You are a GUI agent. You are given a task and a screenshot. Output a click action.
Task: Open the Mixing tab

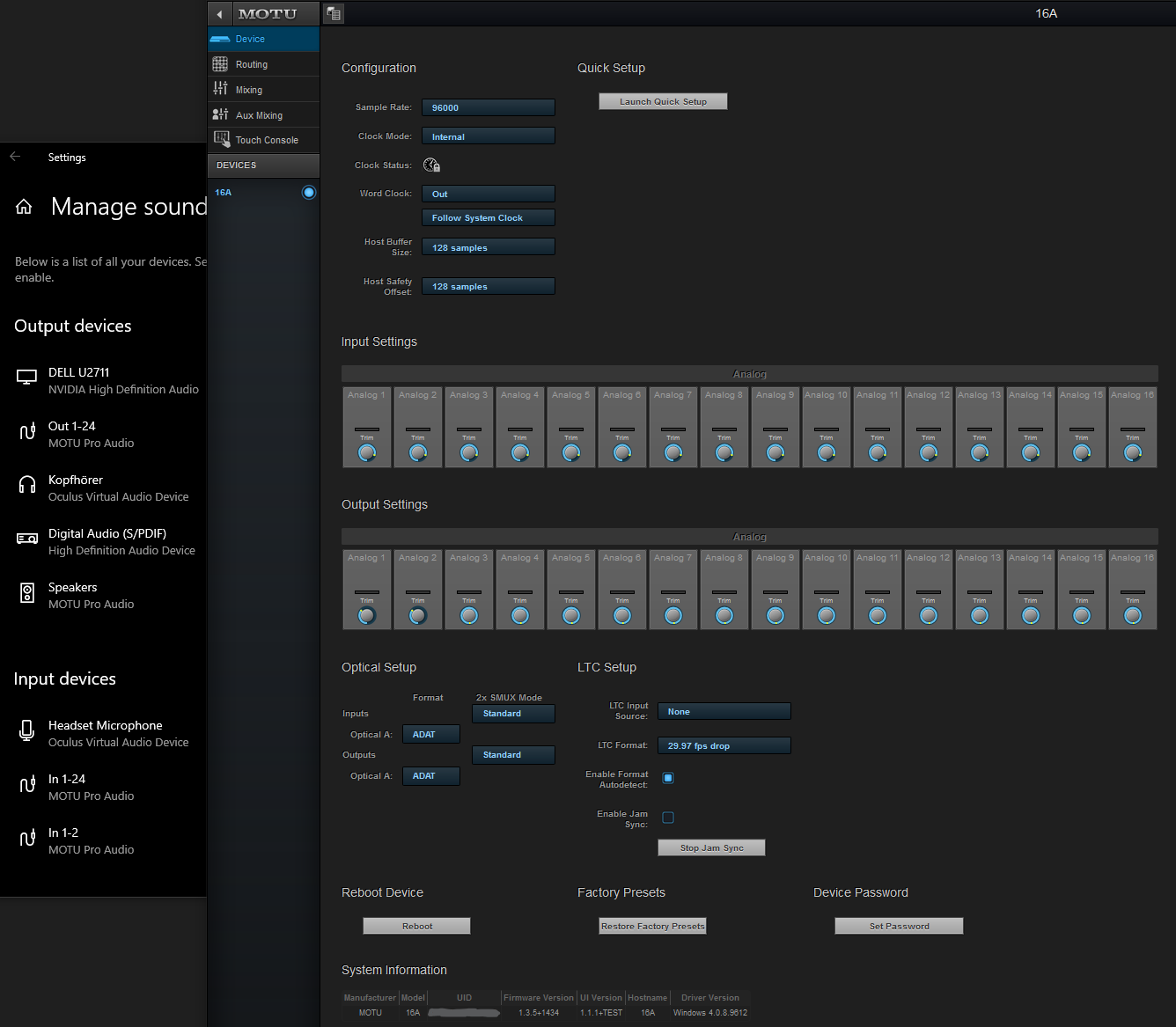(x=264, y=90)
